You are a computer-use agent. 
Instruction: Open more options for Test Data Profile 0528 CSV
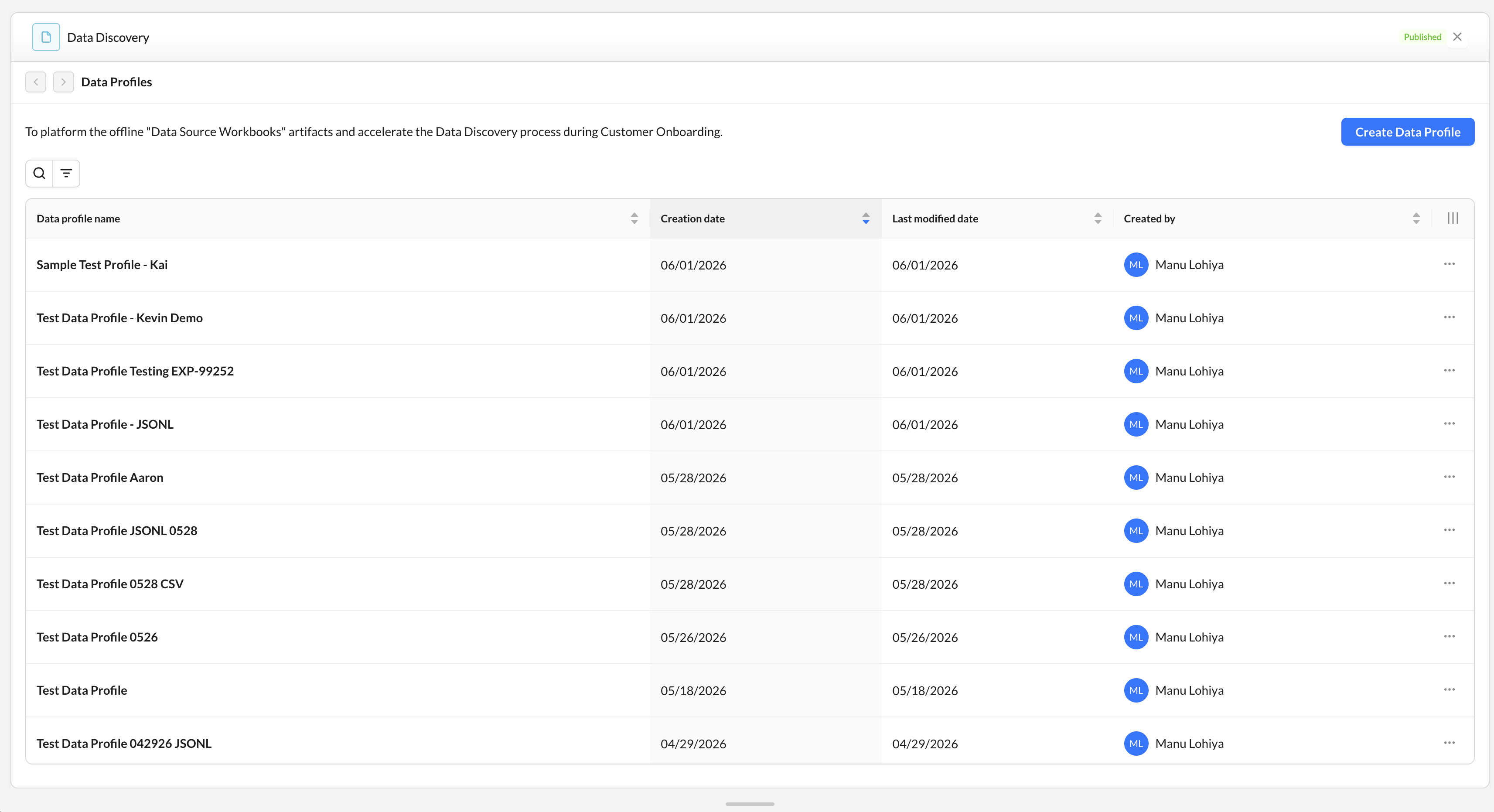click(1450, 583)
